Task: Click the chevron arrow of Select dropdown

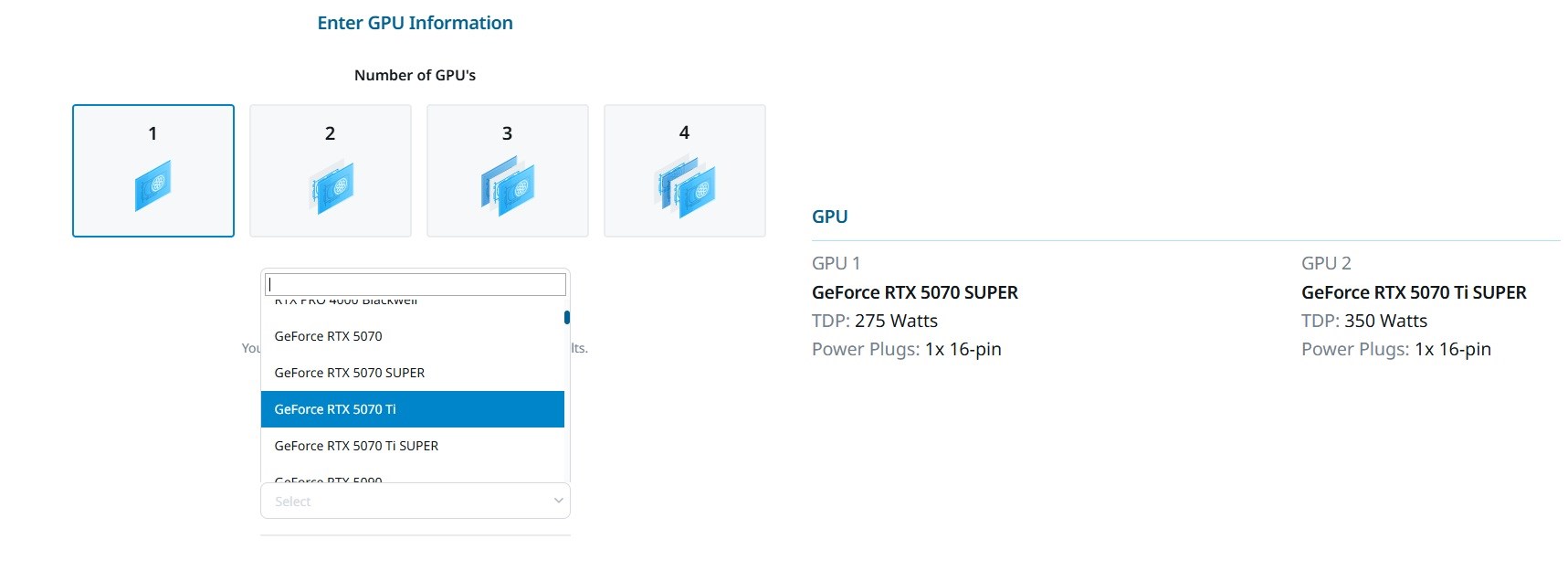Action: pyautogui.click(x=559, y=501)
